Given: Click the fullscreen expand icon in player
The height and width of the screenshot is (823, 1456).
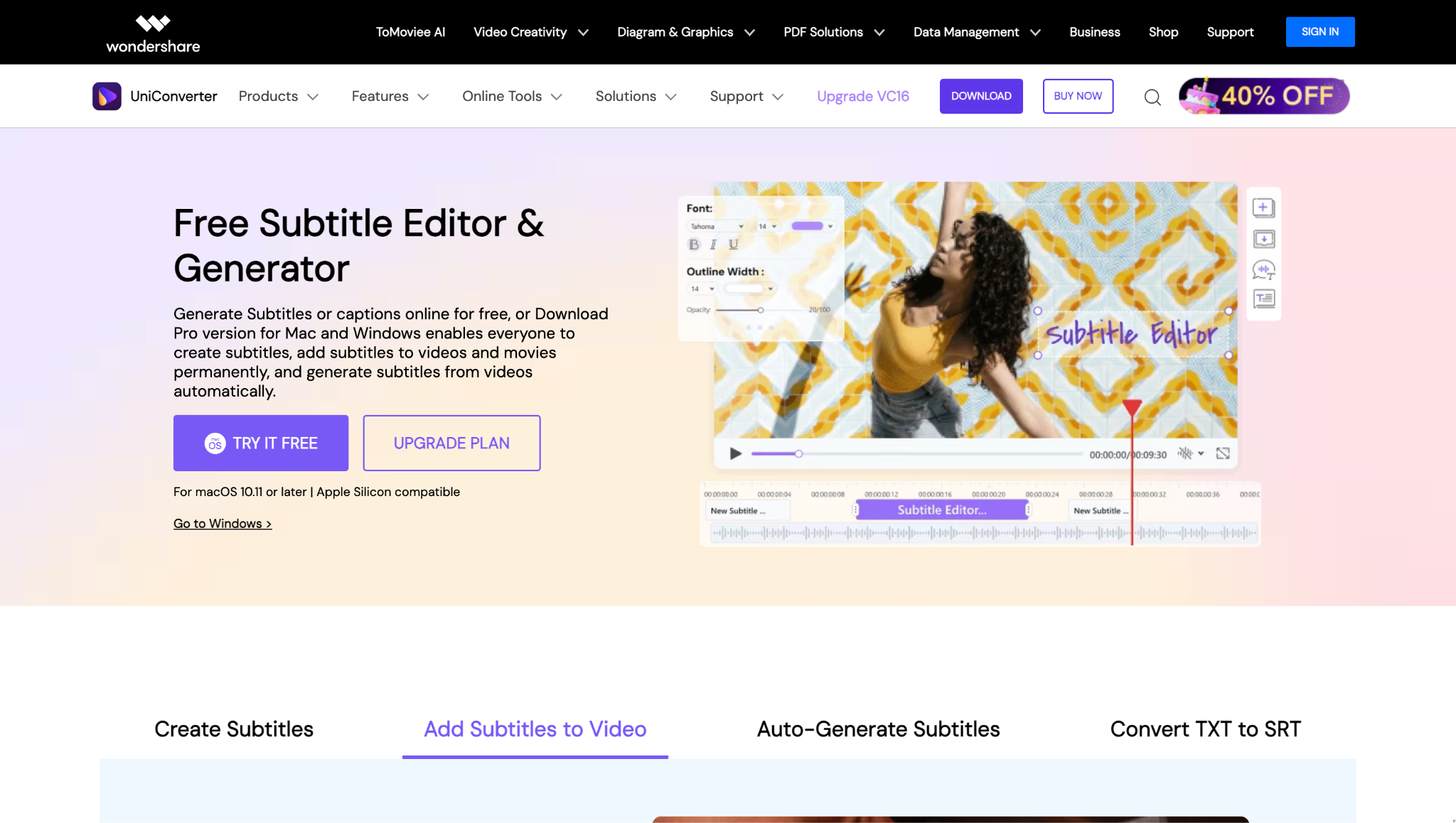Looking at the screenshot, I should 1223,453.
